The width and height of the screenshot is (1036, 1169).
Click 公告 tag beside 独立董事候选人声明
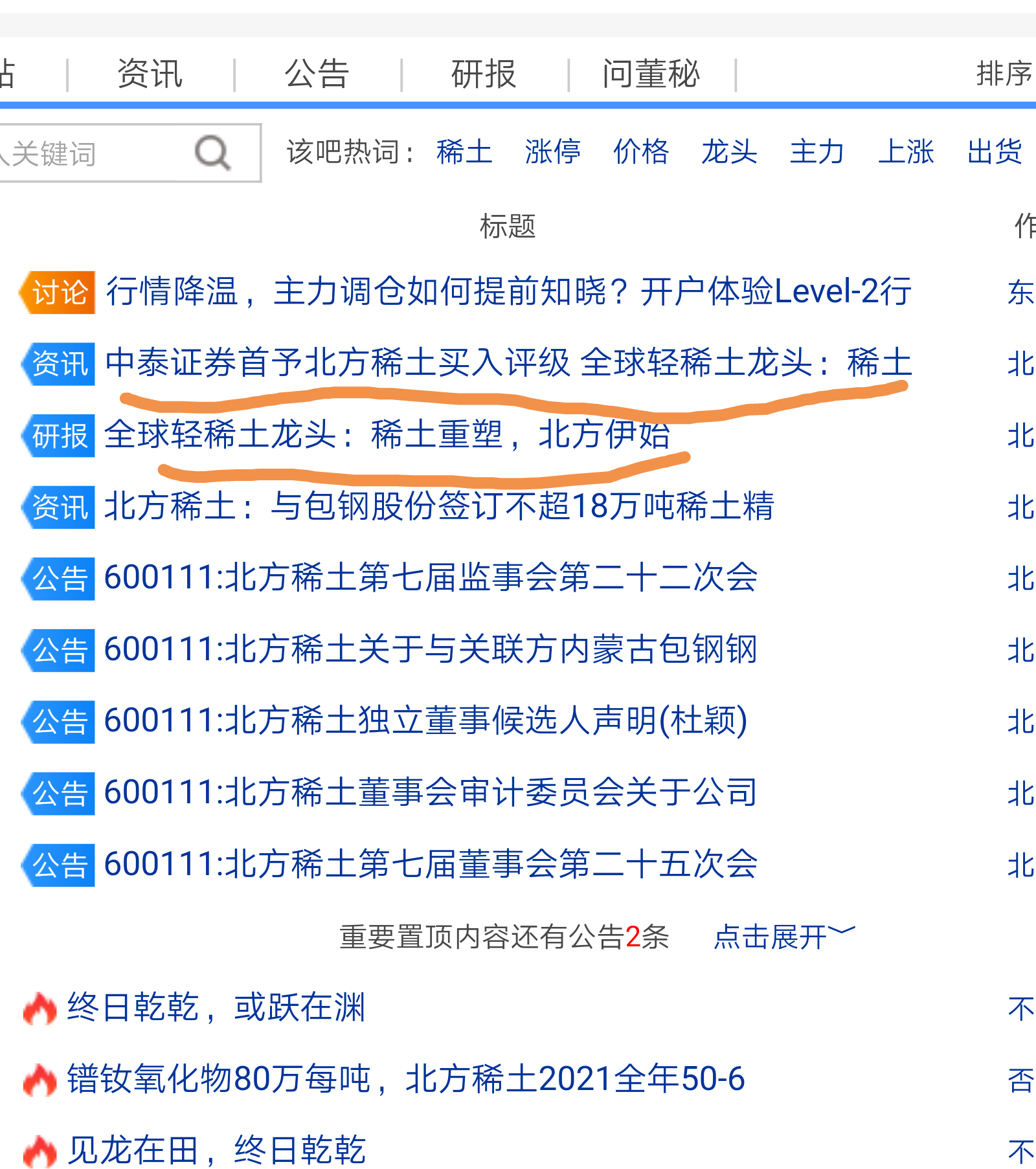[x=58, y=722]
